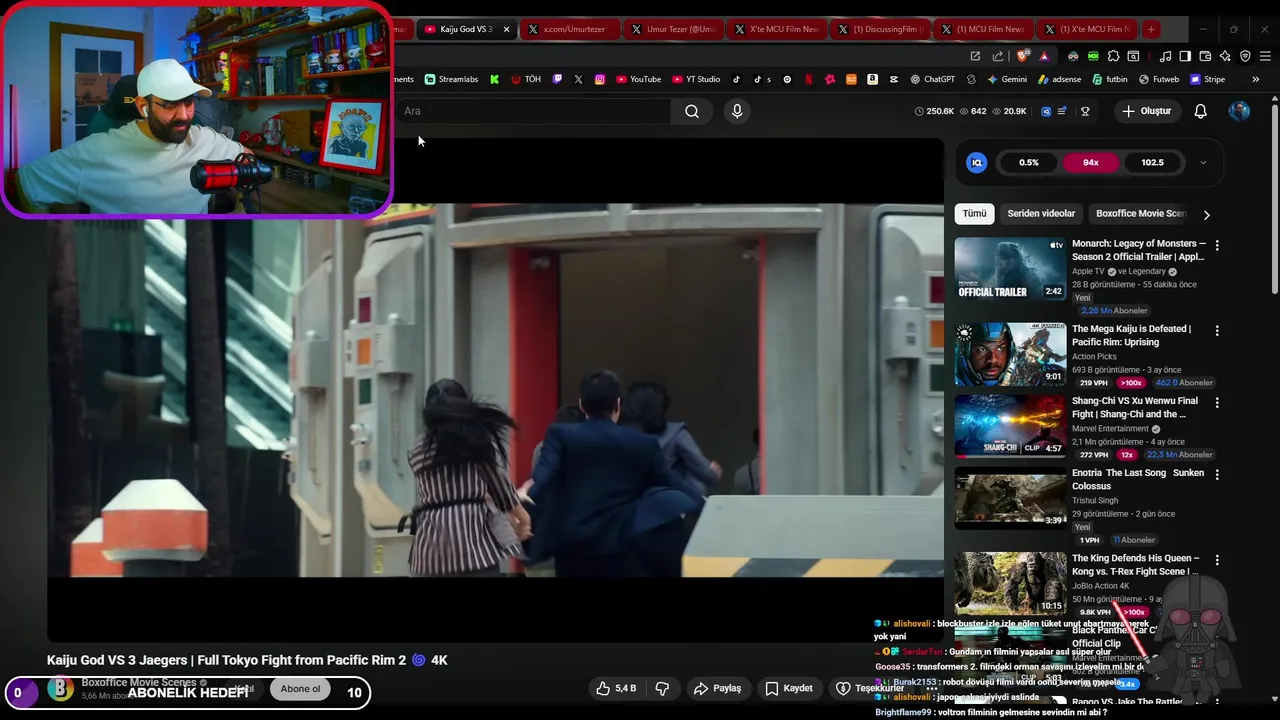Open the account avatar menu
The width and height of the screenshot is (1280, 720).
click(1239, 111)
